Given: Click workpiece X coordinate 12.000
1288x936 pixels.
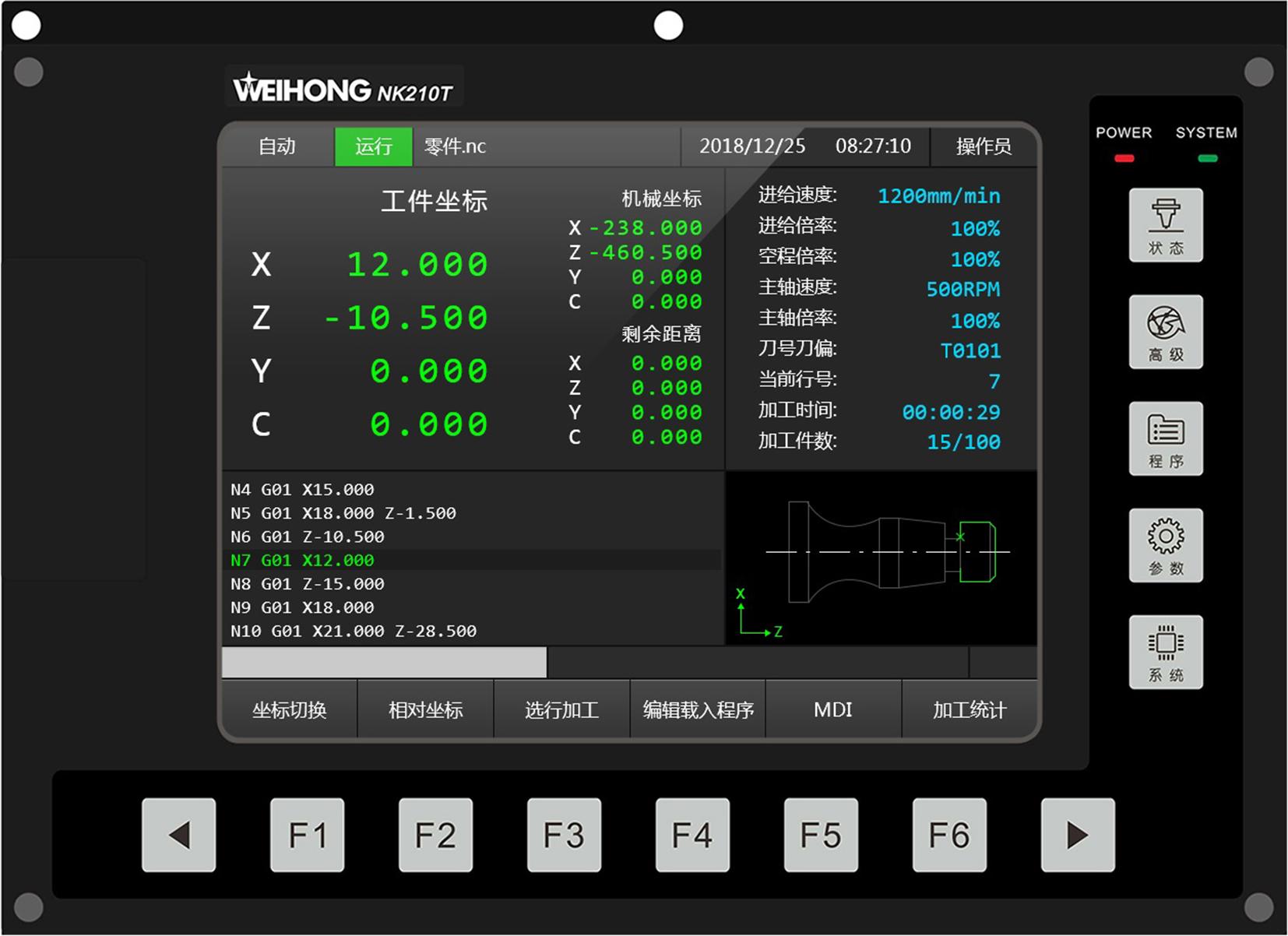Looking at the screenshot, I should (x=417, y=264).
